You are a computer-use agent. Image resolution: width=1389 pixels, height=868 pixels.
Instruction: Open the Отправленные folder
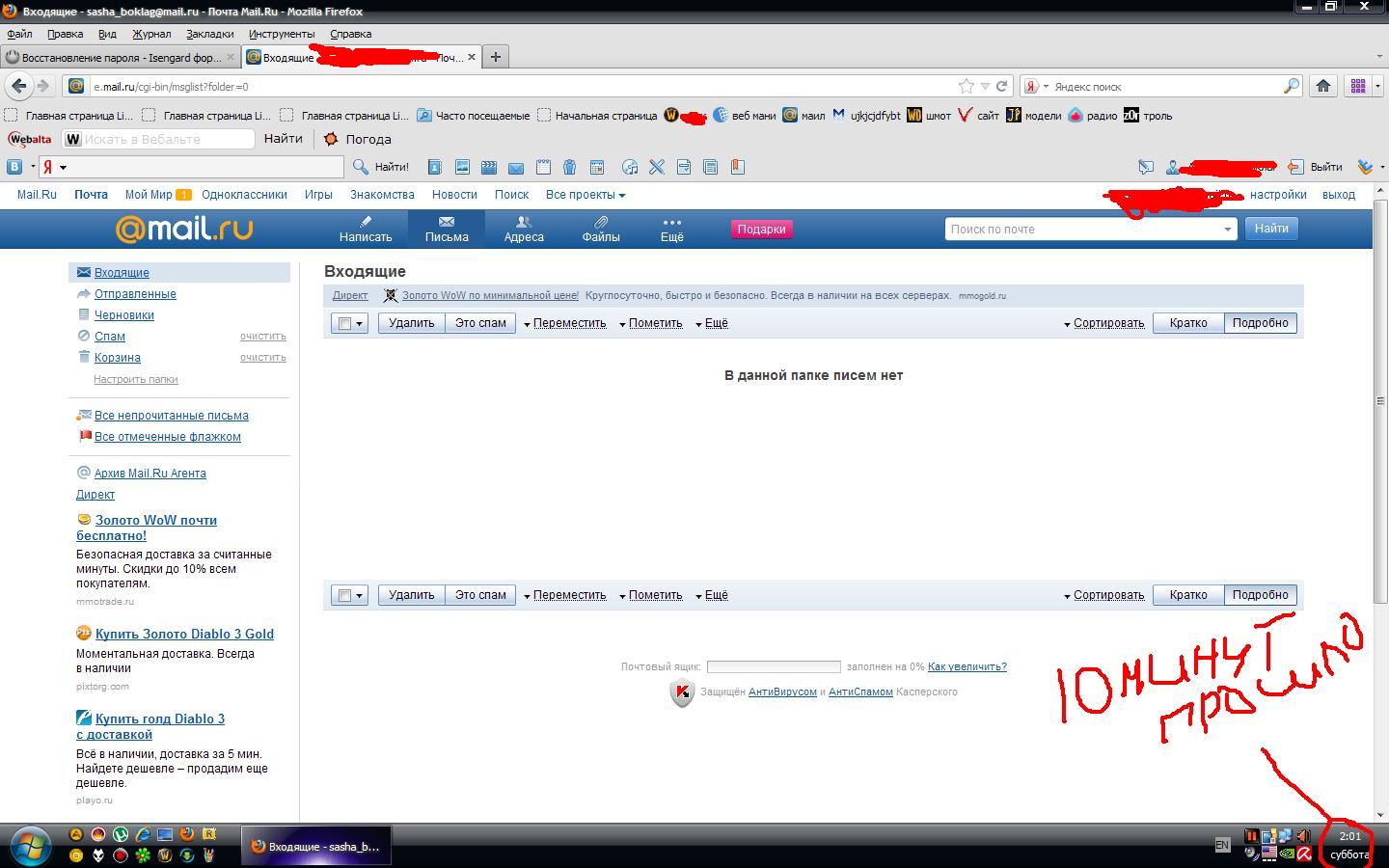135,294
